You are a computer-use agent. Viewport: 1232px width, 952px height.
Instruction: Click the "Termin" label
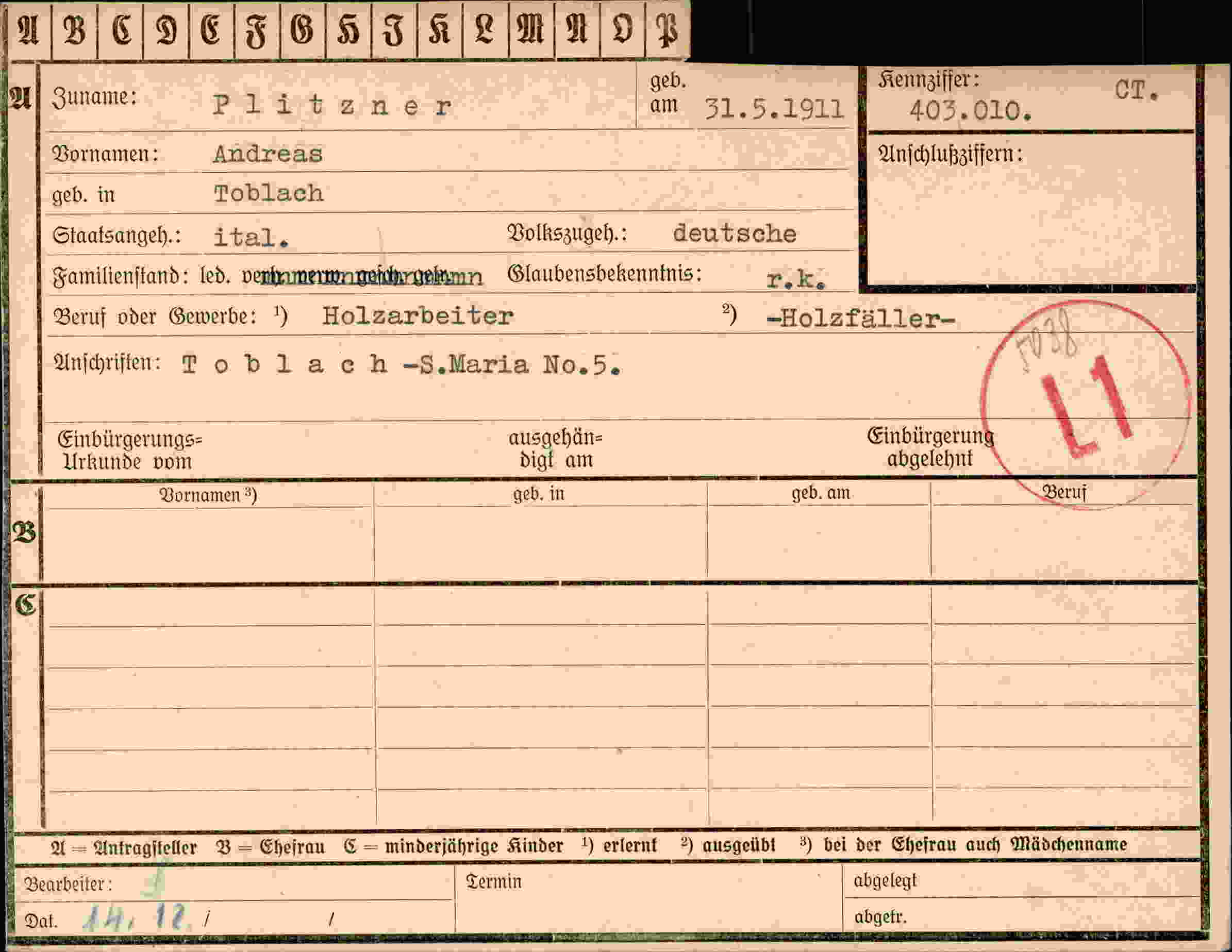tap(494, 881)
